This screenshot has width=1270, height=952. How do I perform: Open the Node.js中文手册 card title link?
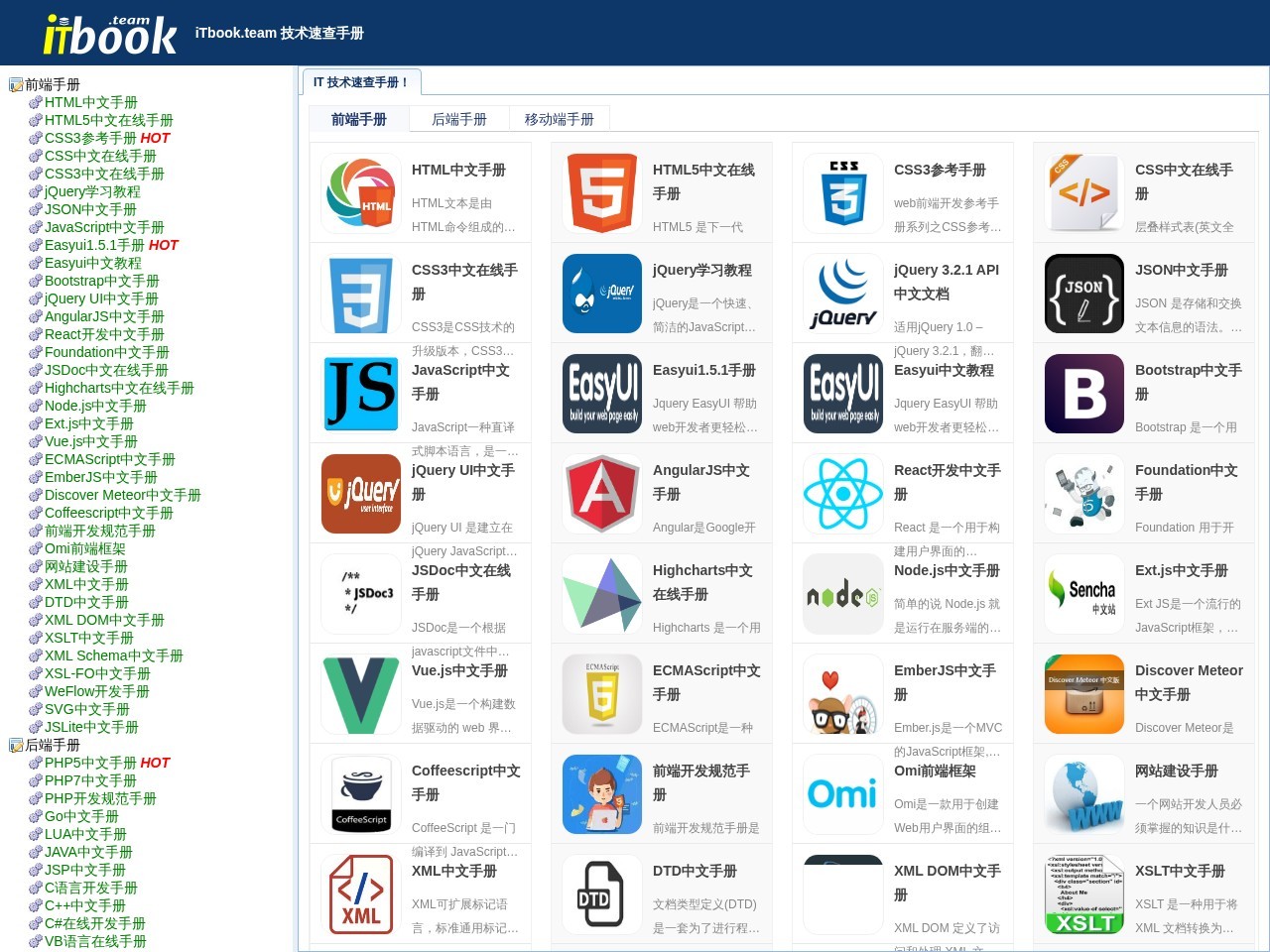pyautogui.click(x=947, y=570)
